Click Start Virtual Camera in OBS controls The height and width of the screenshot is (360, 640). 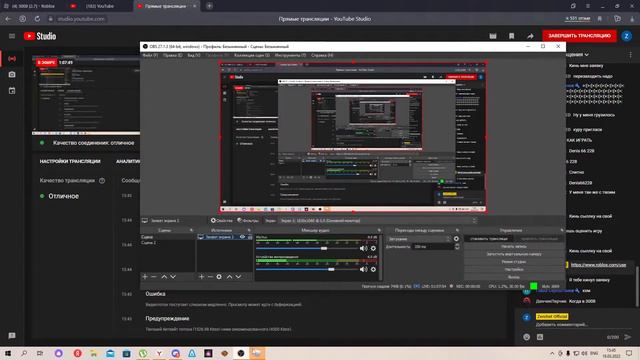514,254
